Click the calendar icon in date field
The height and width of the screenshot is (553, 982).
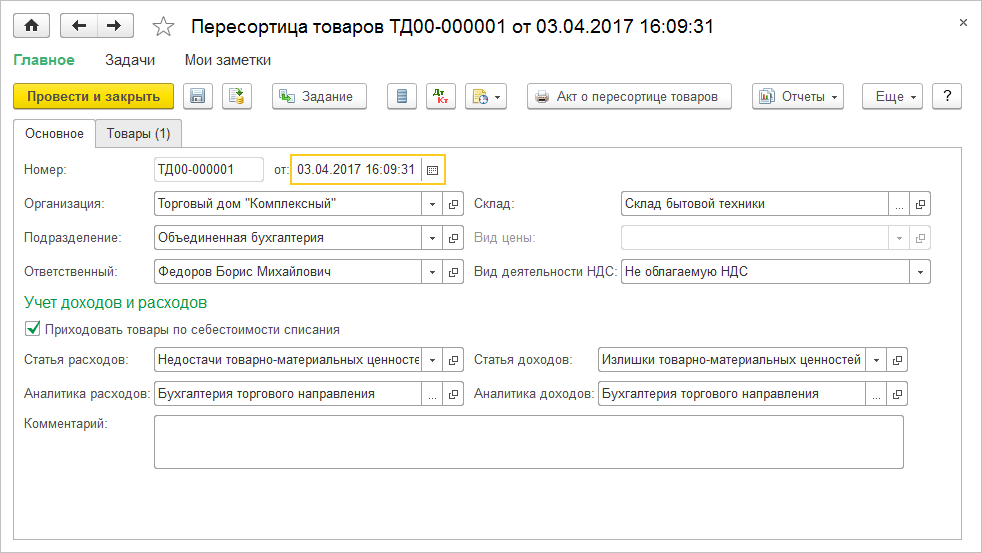(x=432, y=170)
